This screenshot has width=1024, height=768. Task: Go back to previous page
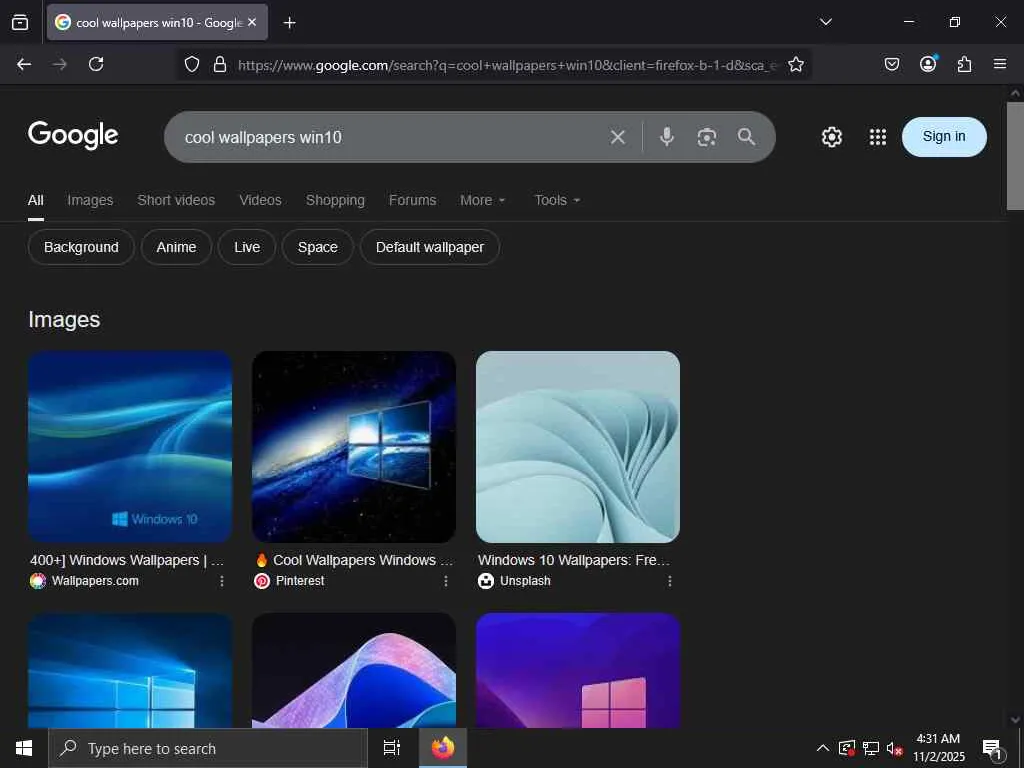(24, 64)
